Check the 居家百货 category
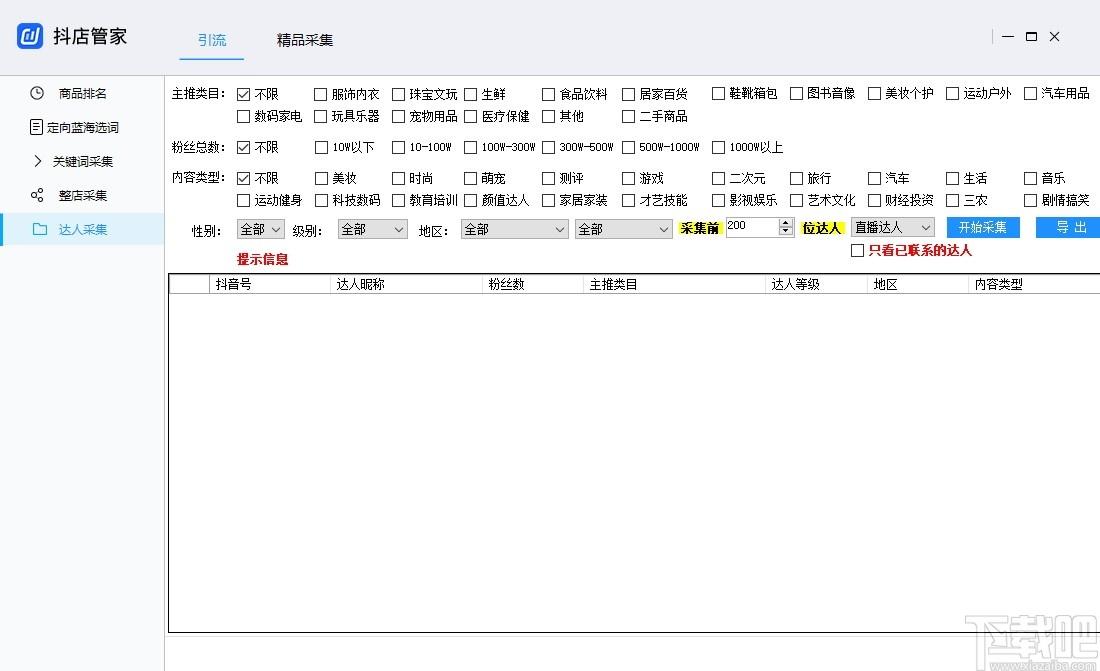The height and width of the screenshot is (671, 1100). tap(629, 94)
